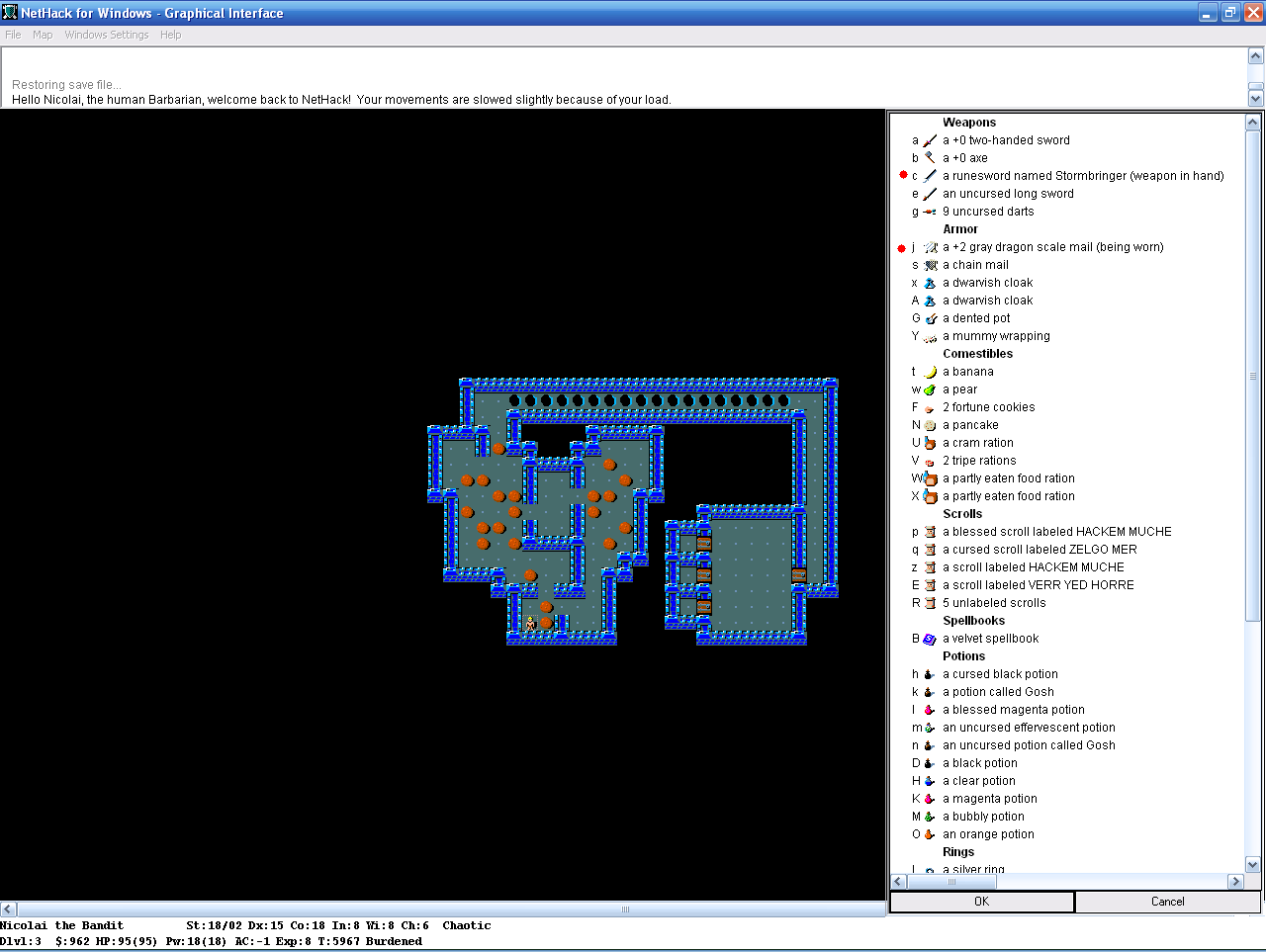Confirm inventory with the OK button

click(981, 902)
